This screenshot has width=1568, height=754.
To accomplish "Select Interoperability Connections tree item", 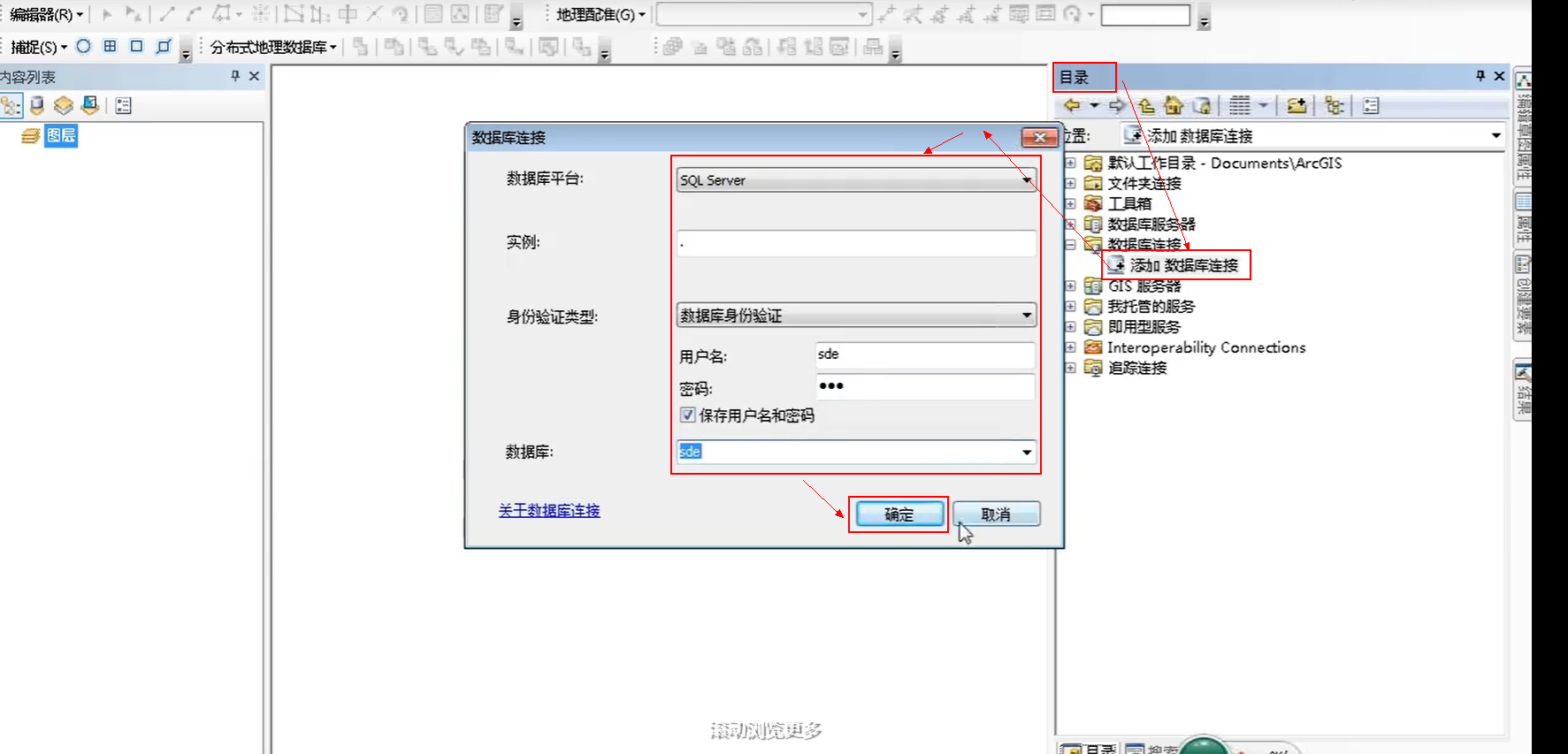I will point(1206,347).
